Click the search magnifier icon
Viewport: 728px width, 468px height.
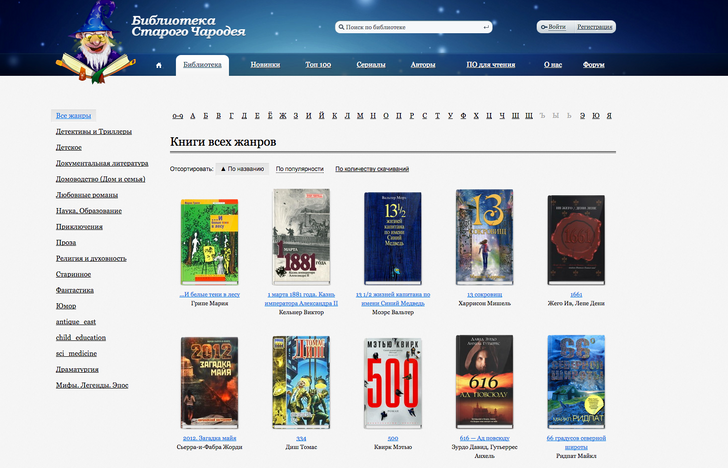coord(339,27)
